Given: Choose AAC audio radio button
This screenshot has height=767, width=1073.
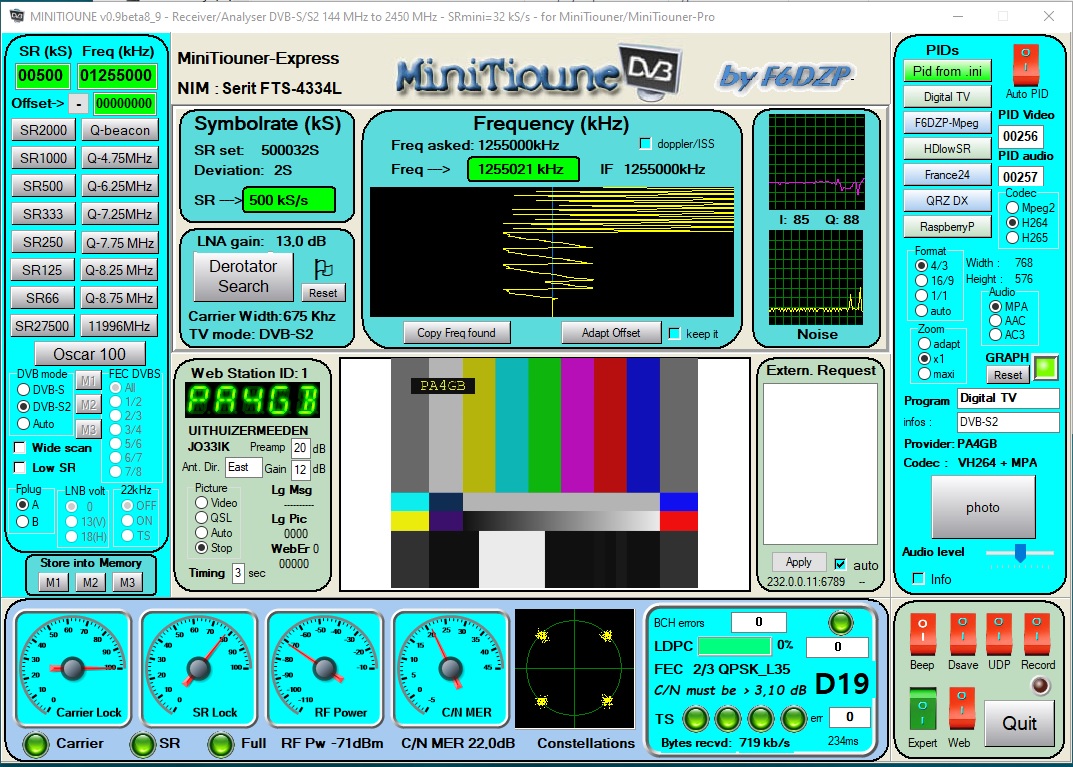Looking at the screenshot, I should coord(996,320).
